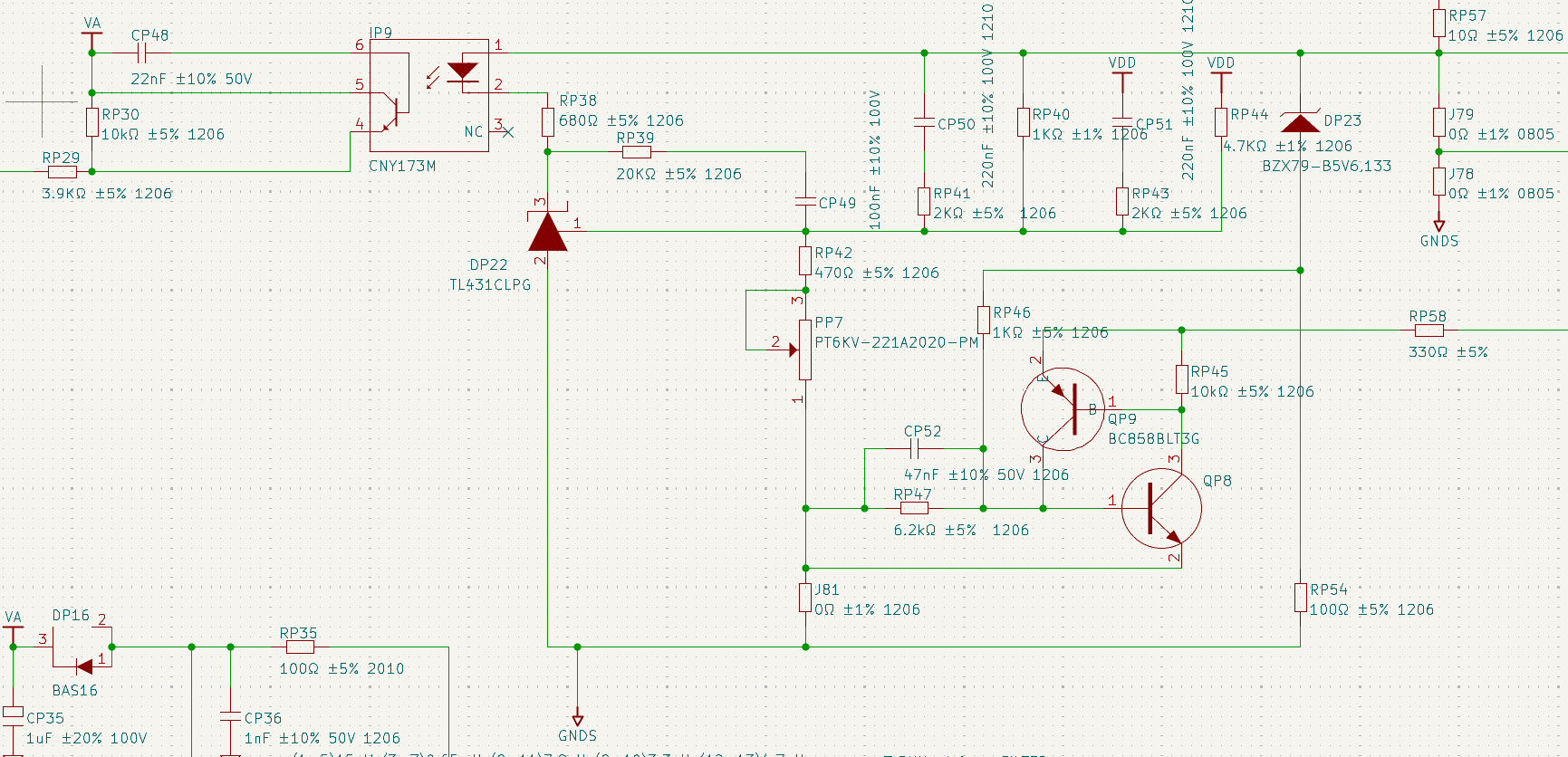Click the GNDS symbol at bottom center
Image resolution: width=1568 pixels, height=757 pixels.
(x=578, y=721)
